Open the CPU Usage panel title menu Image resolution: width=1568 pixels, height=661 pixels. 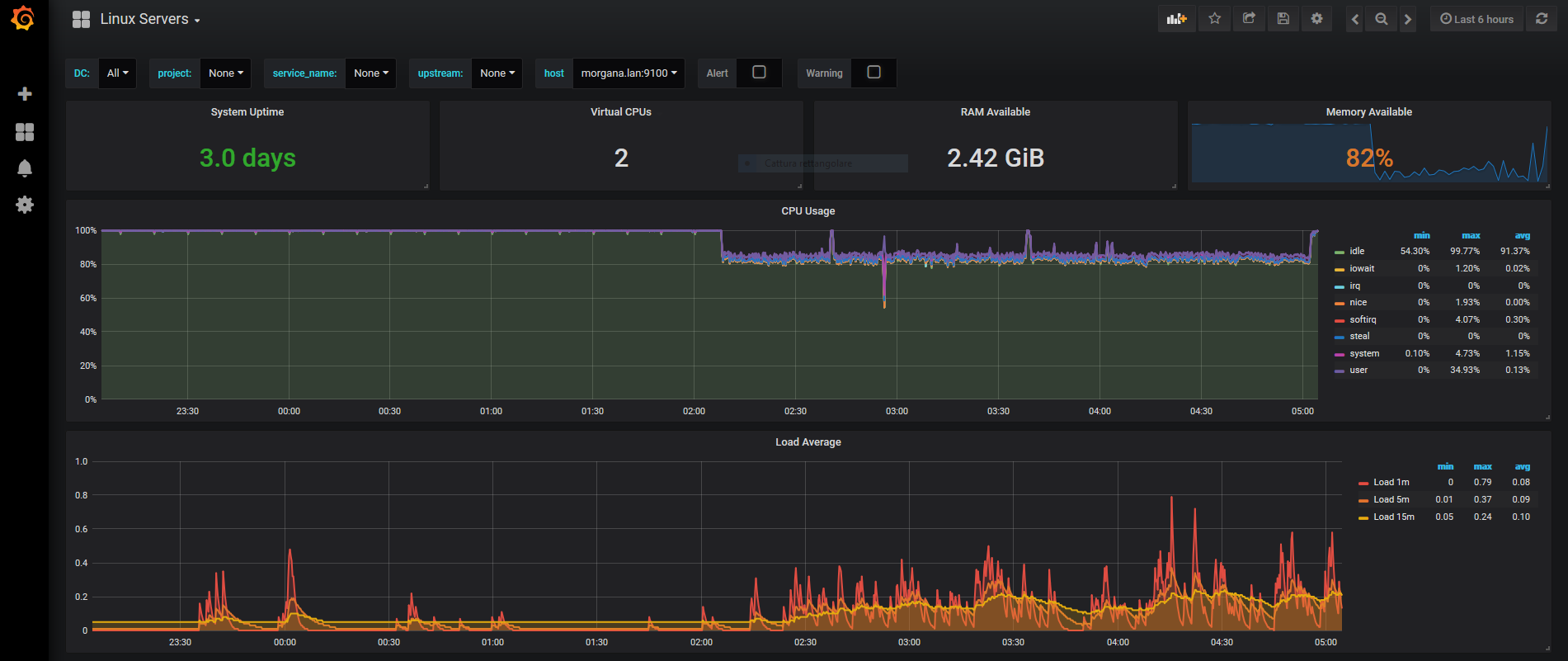pos(808,211)
